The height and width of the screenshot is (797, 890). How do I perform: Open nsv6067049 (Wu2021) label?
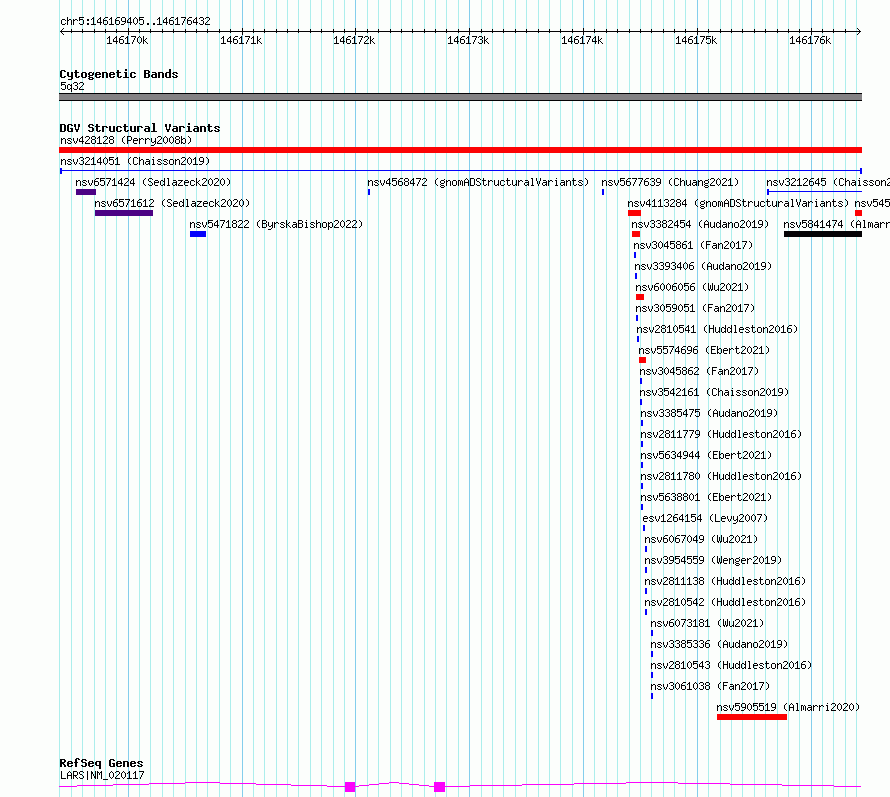[x=701, y=539]
